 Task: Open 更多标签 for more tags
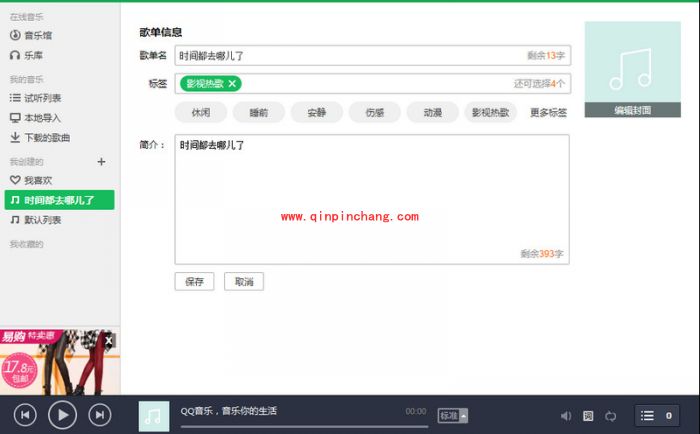(x=548, y=113)
